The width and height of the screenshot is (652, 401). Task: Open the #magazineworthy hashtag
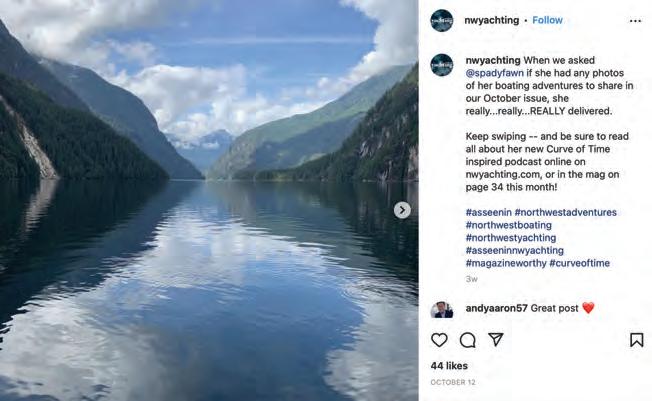[x=505, y=263]
